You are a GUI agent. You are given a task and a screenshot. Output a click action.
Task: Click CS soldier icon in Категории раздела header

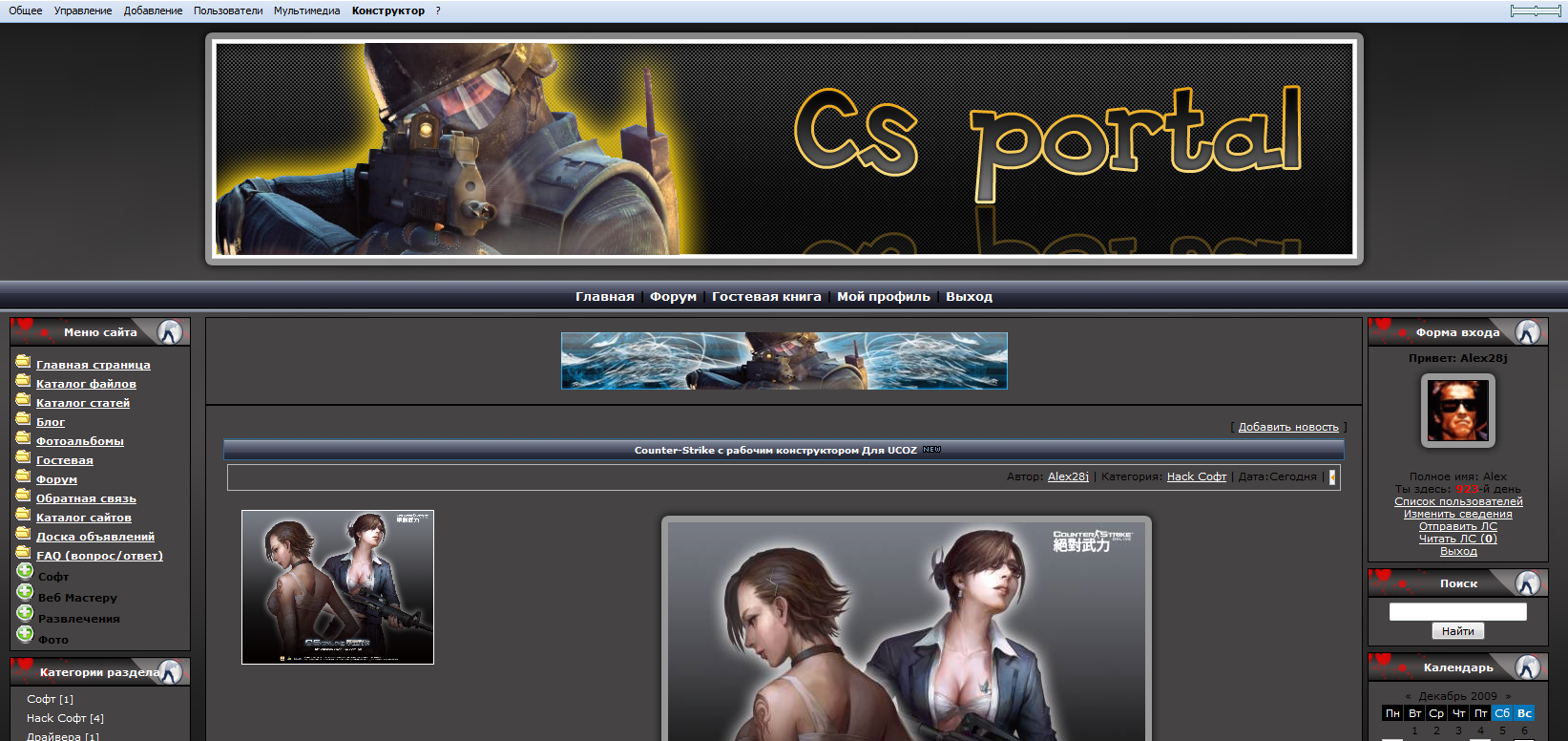170,672
